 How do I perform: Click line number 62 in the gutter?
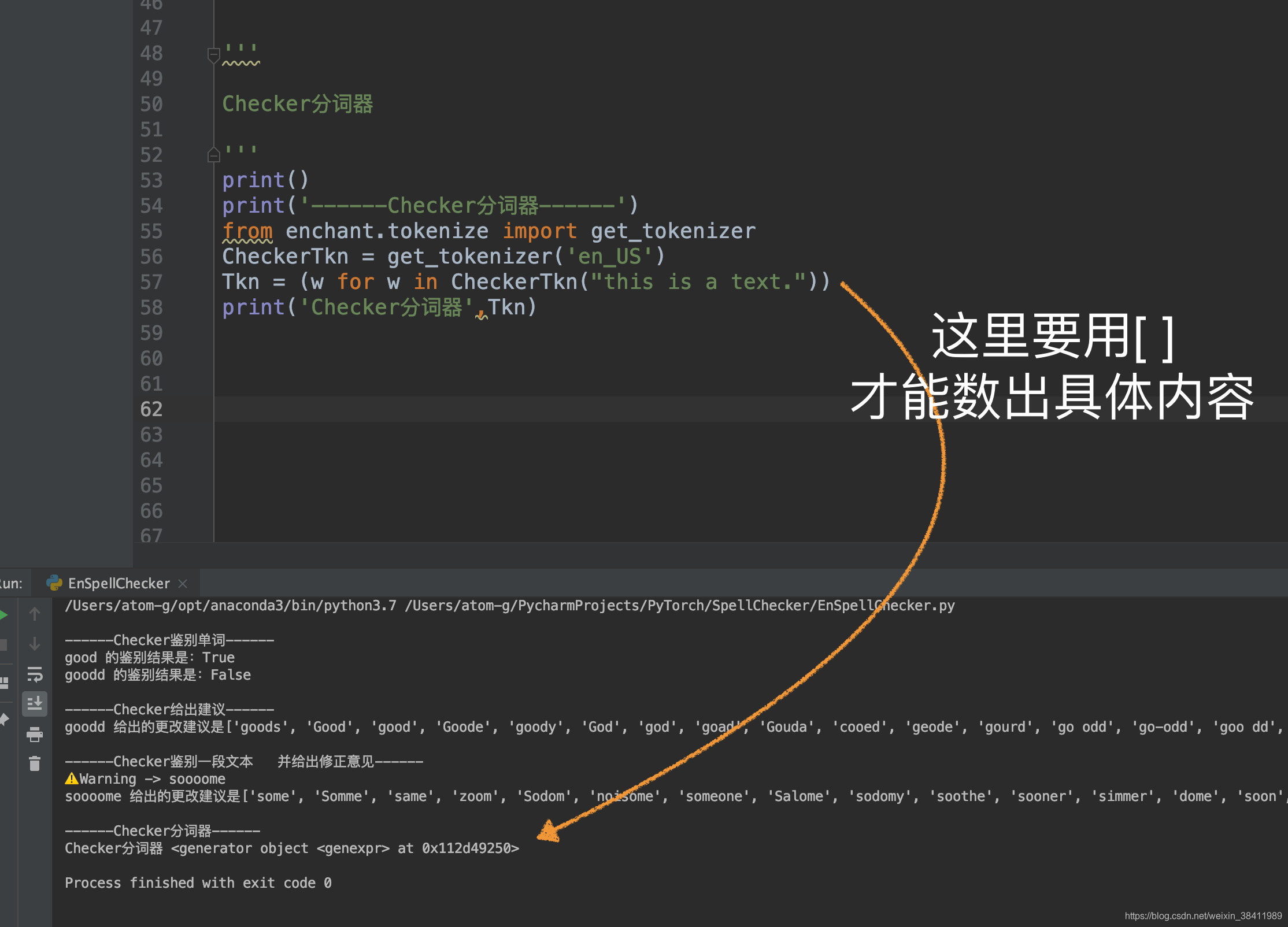coord(151,409)
